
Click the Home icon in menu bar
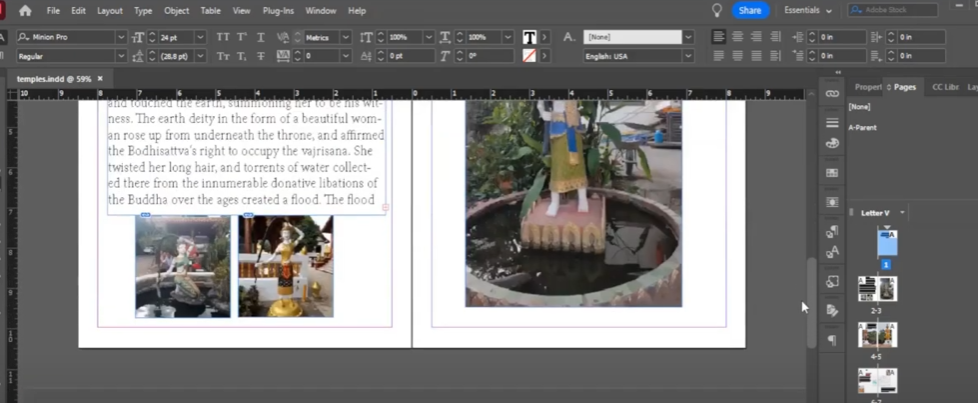[x=25, y=10]
